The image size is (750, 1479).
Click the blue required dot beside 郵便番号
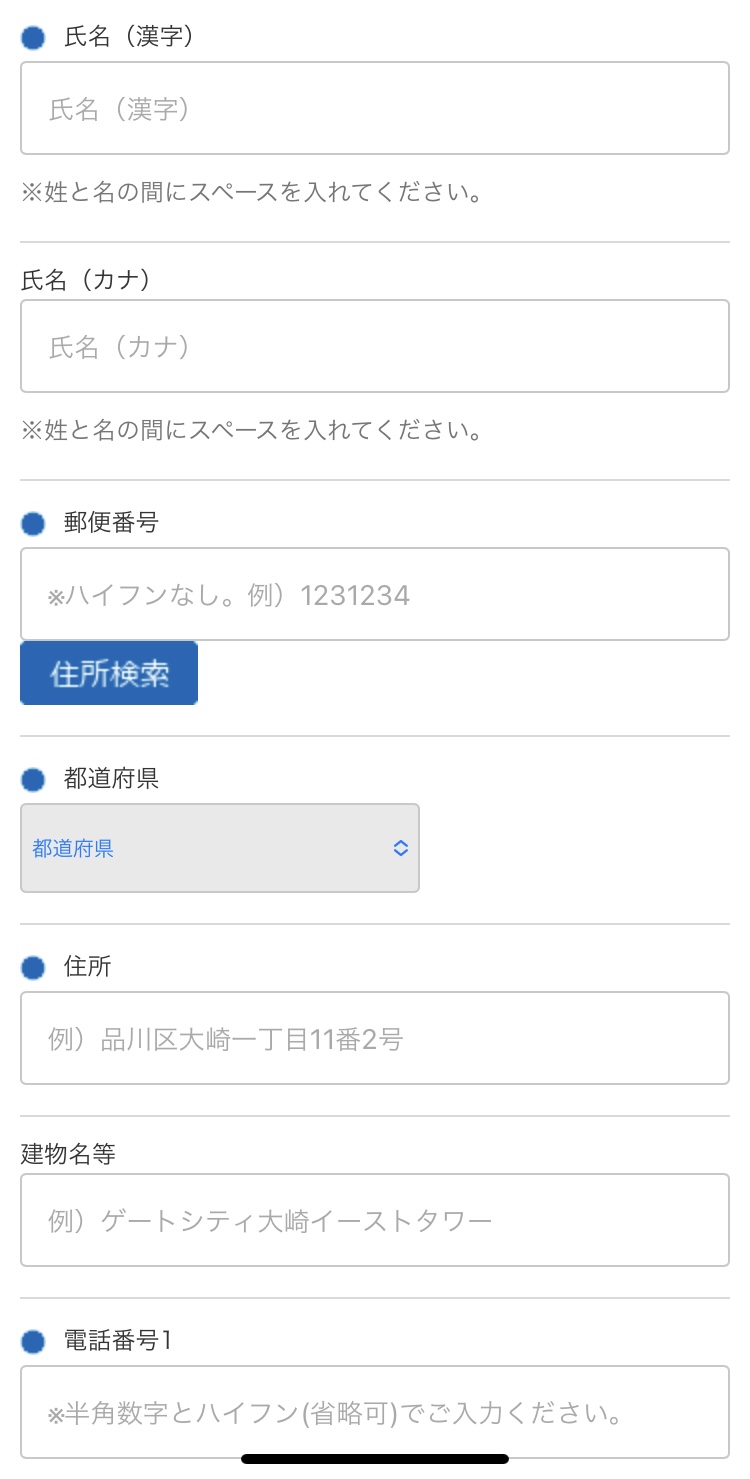(33, 523)
